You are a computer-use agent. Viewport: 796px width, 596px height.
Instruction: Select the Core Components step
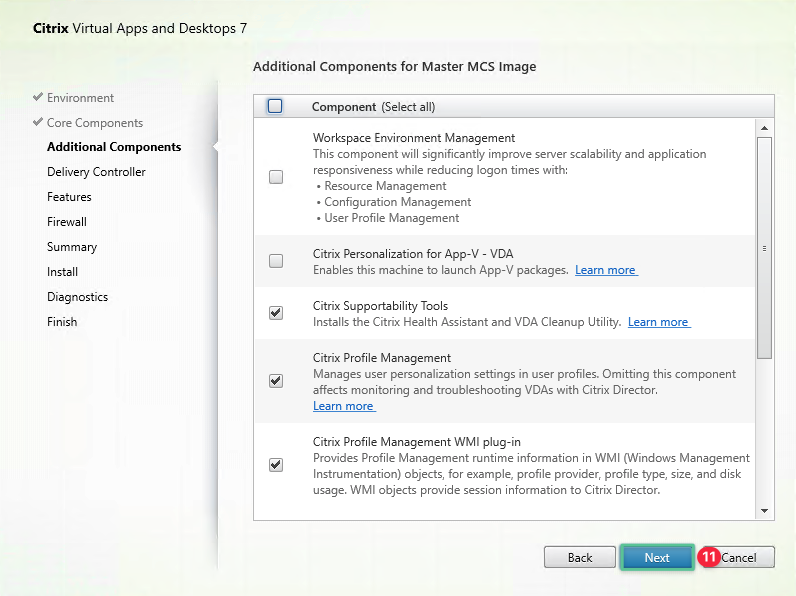click(94, 123)
